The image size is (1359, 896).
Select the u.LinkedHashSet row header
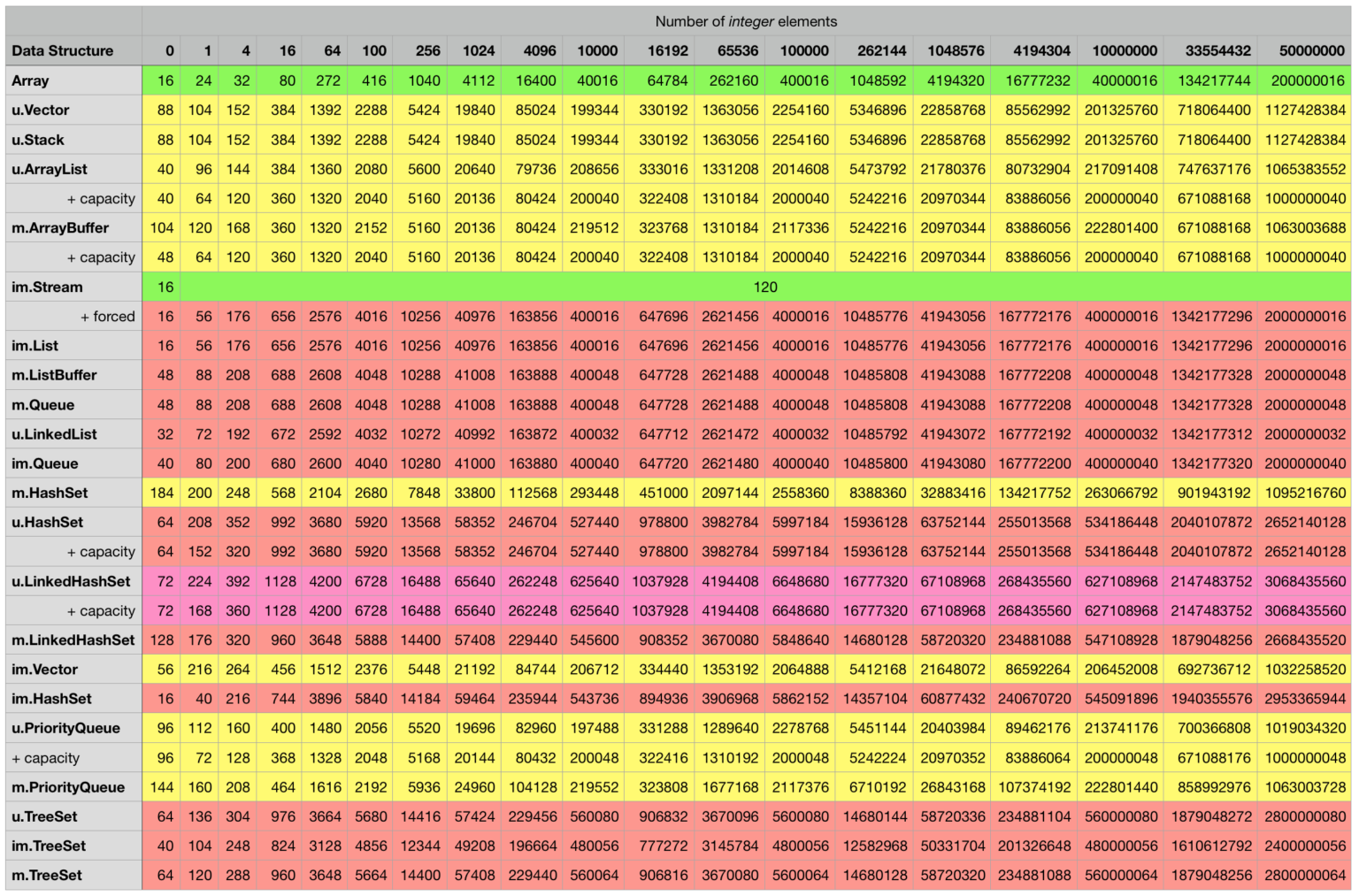tap(60, 581)
